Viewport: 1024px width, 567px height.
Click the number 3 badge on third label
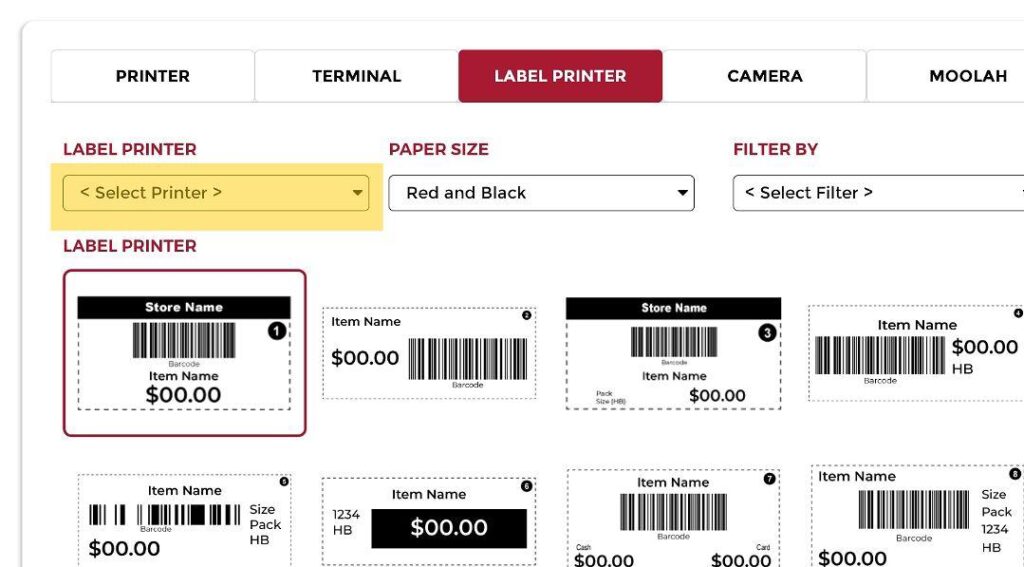coord(767,332)
